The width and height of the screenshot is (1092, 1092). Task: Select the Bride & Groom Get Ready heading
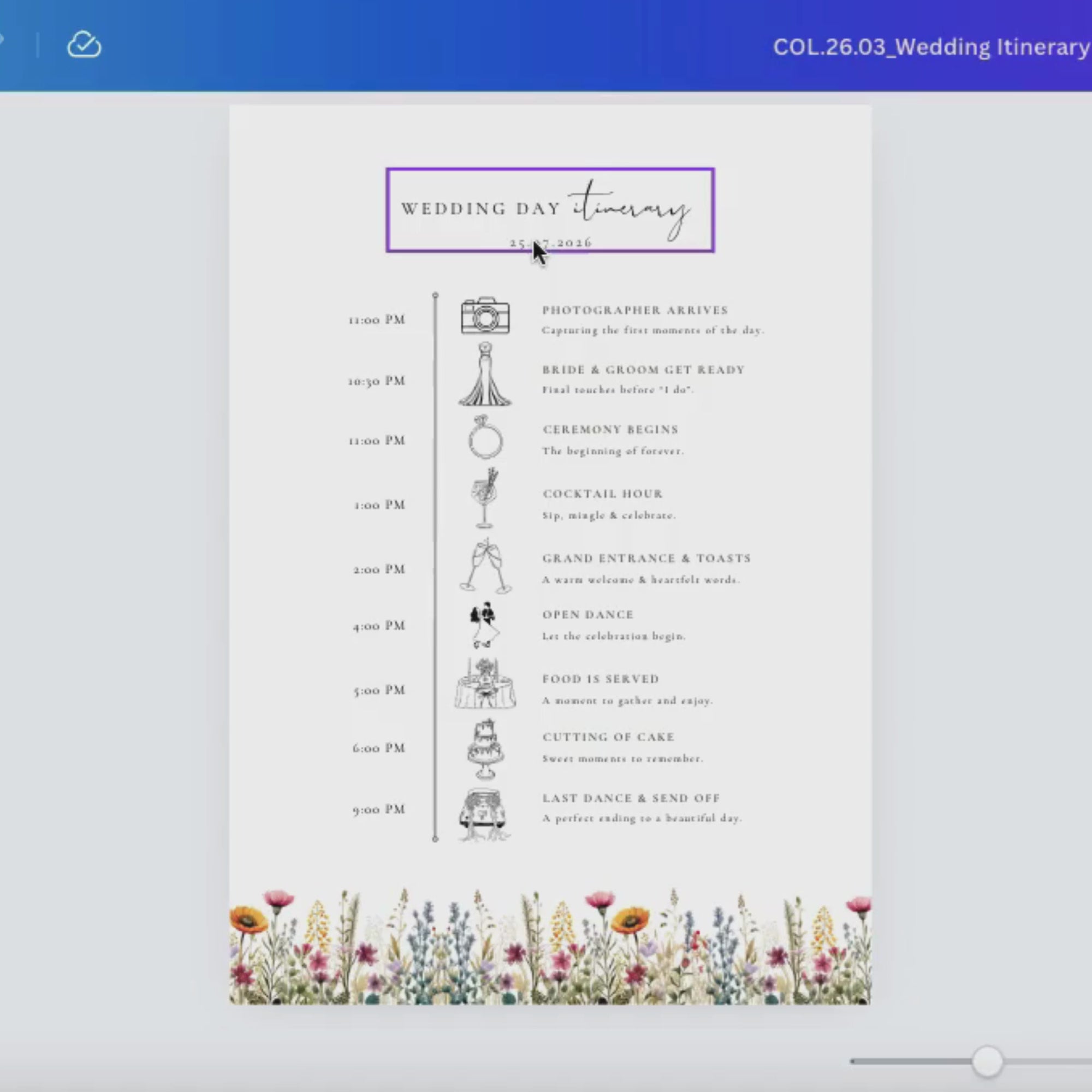[643, 370]
